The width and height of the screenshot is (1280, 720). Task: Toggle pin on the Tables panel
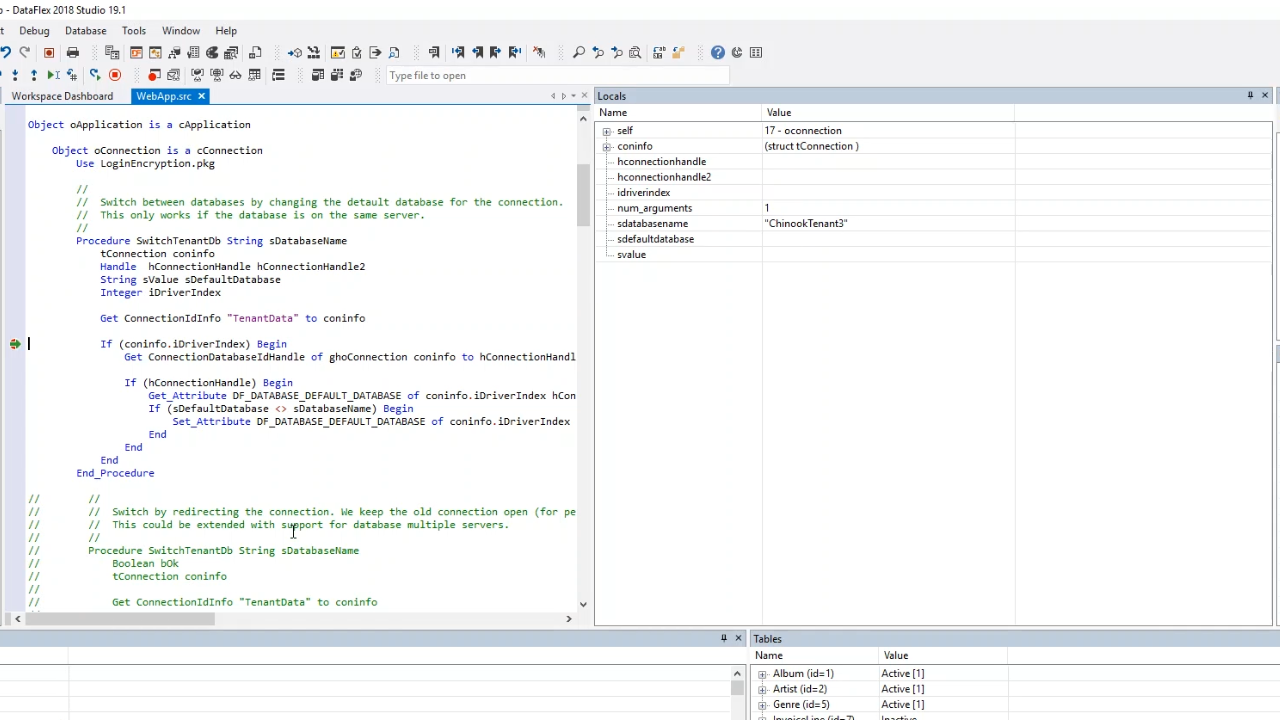(x=723, y=638)
